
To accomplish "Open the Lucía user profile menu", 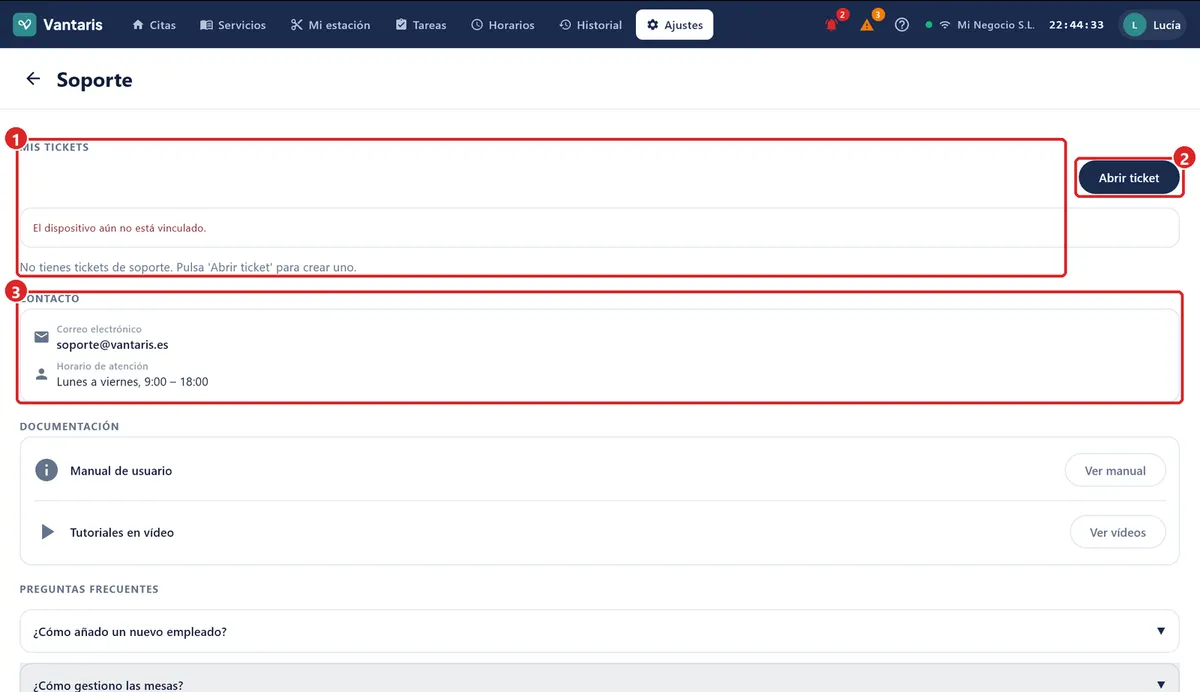I will (x=1153, y=25).
